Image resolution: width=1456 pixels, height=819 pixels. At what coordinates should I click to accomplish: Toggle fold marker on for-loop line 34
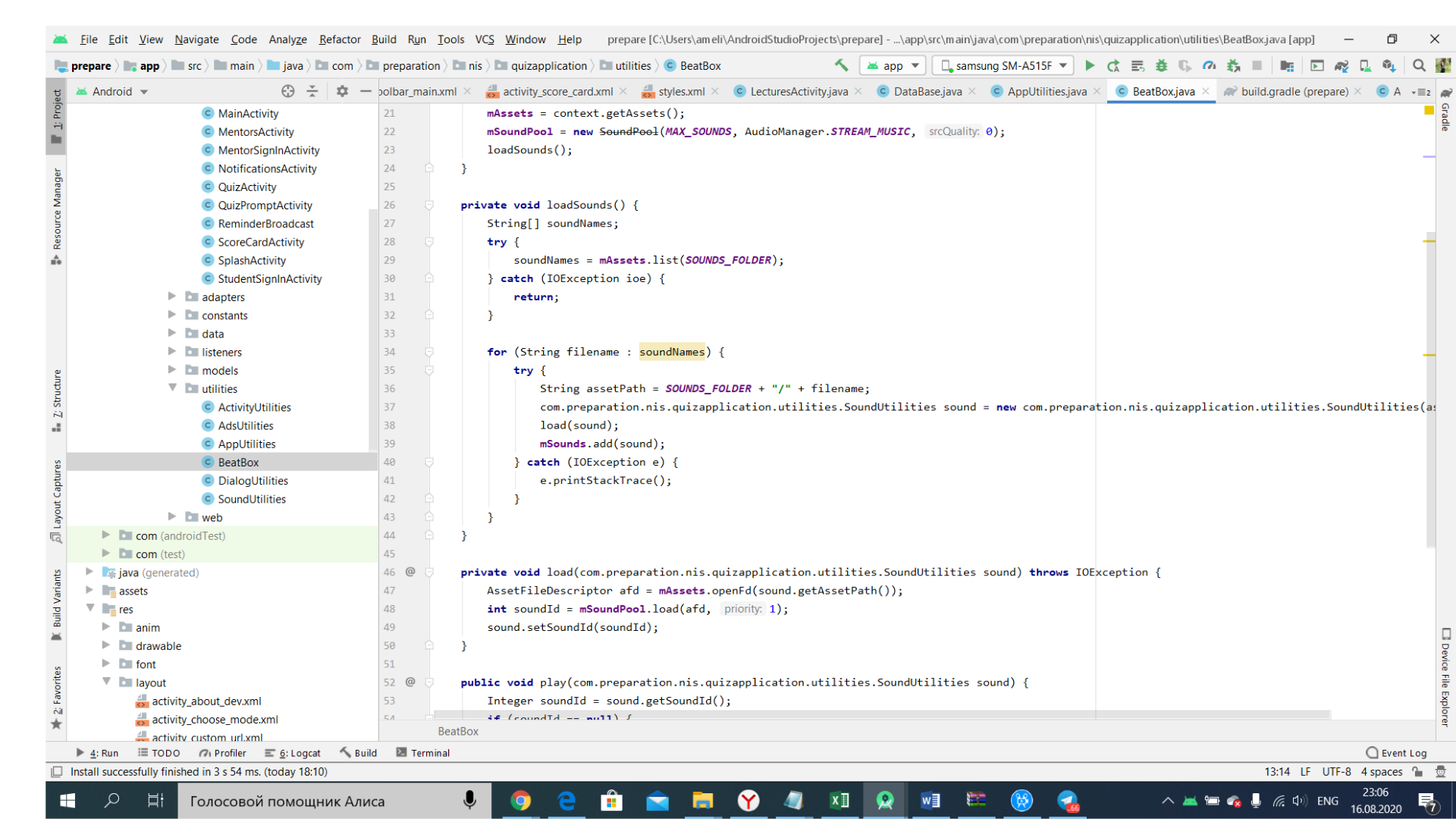(x=429, y=352)
